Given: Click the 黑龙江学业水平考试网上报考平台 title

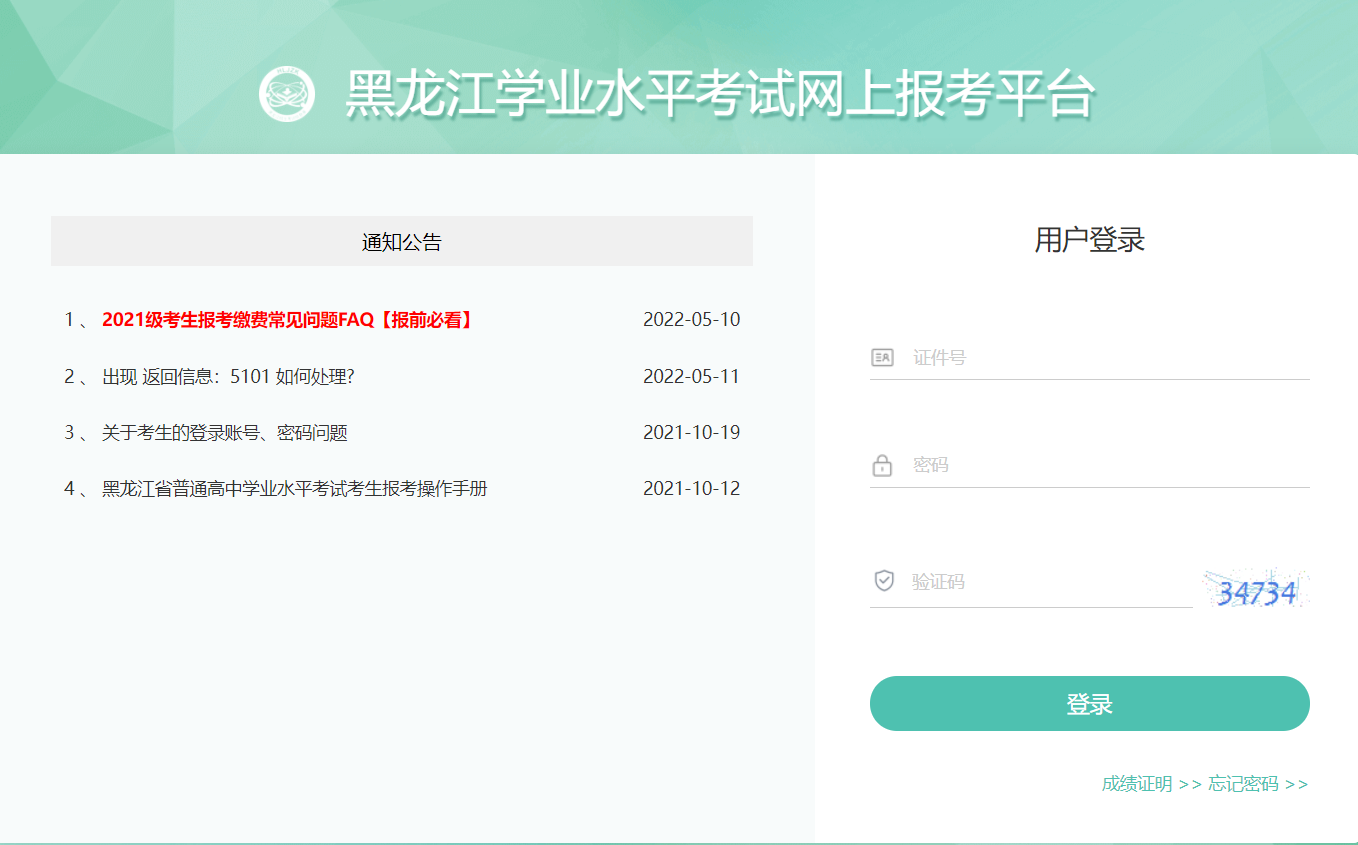Looking at the screenshot, I should pyautogui.click(x=720, y=96).
